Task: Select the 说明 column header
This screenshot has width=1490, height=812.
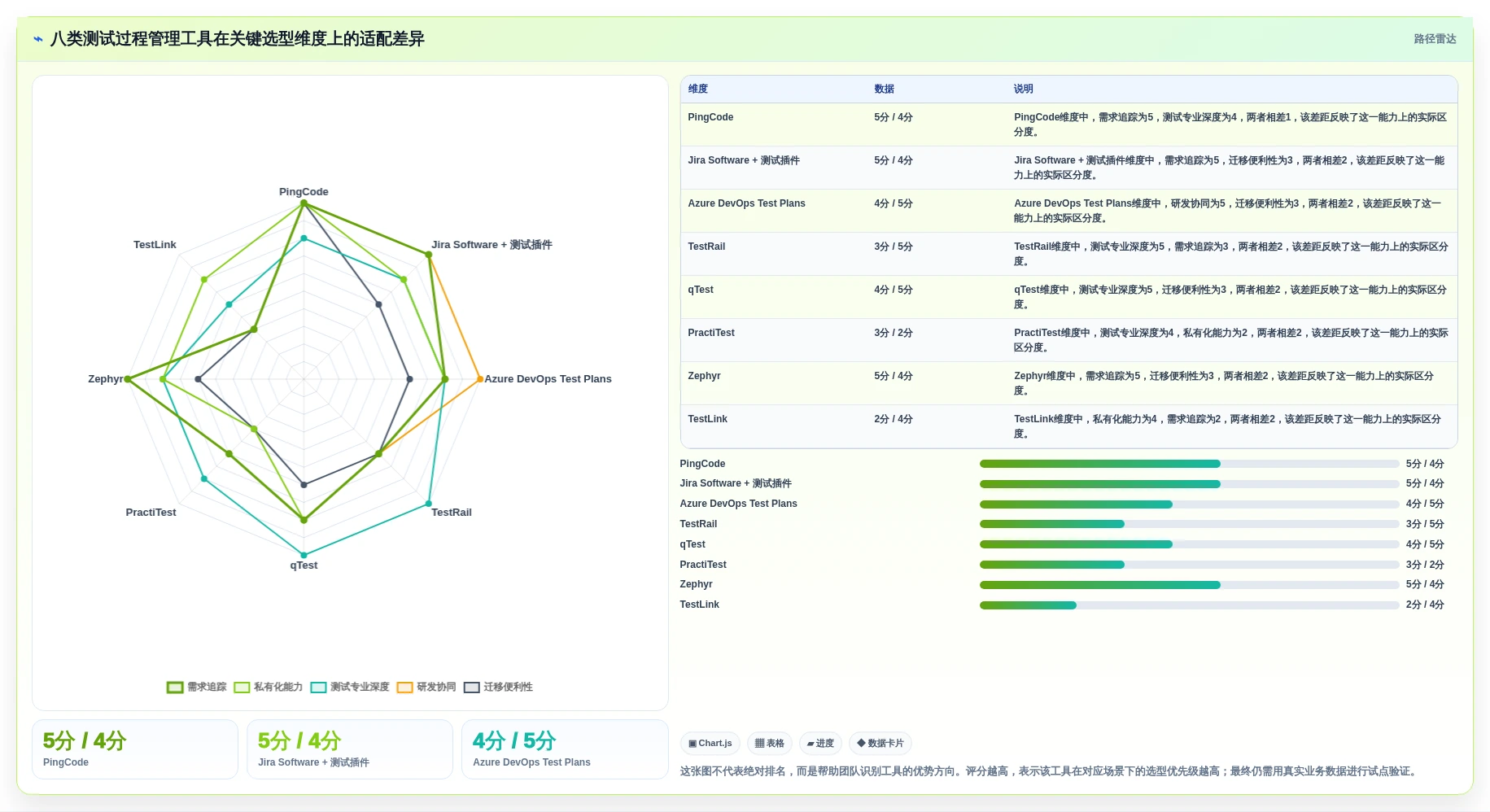Action: [x=1023, y=89]
